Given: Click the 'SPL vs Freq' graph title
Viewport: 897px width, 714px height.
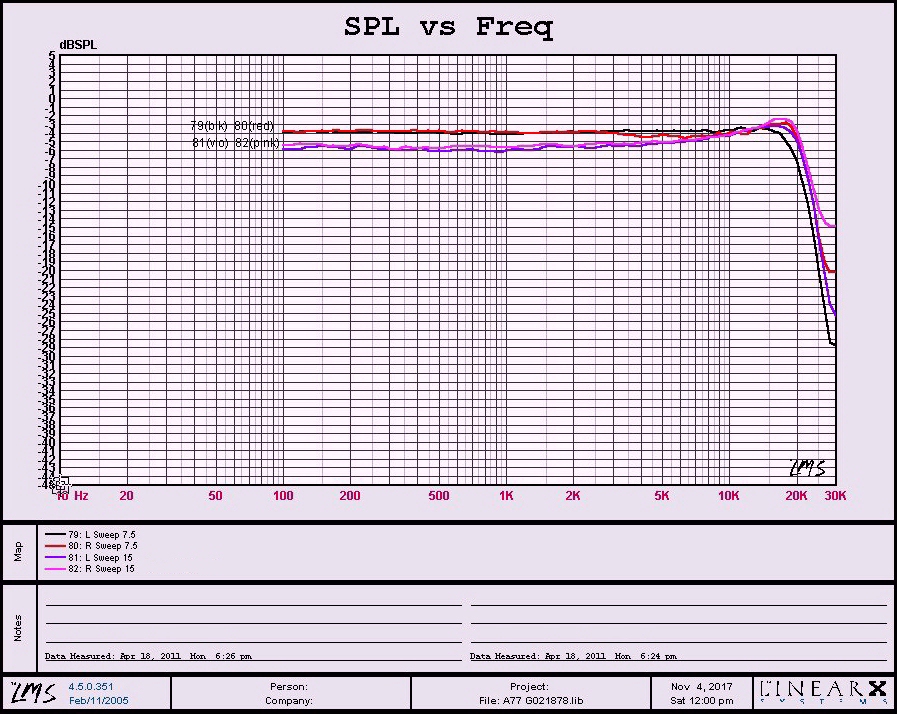Looking at the screenshot, I should click(448, 27).
